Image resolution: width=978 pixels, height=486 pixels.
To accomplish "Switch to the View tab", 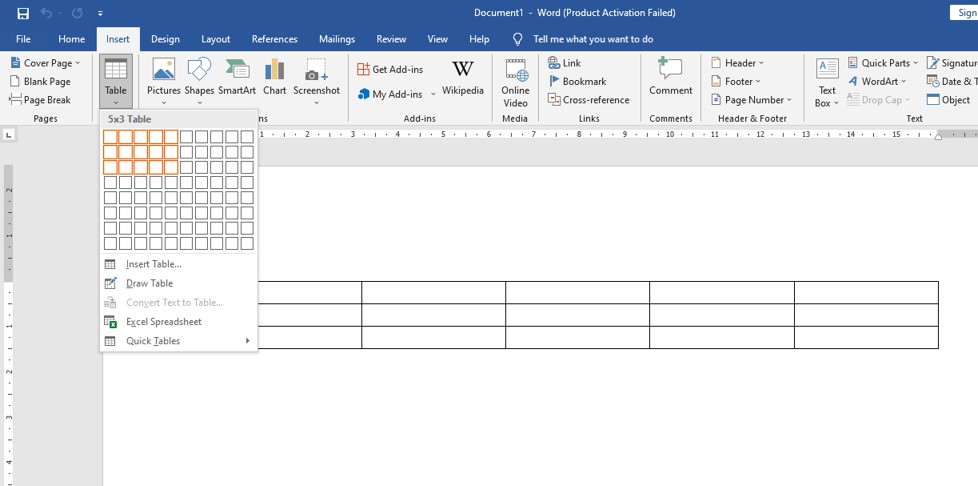I will [437, 39].
